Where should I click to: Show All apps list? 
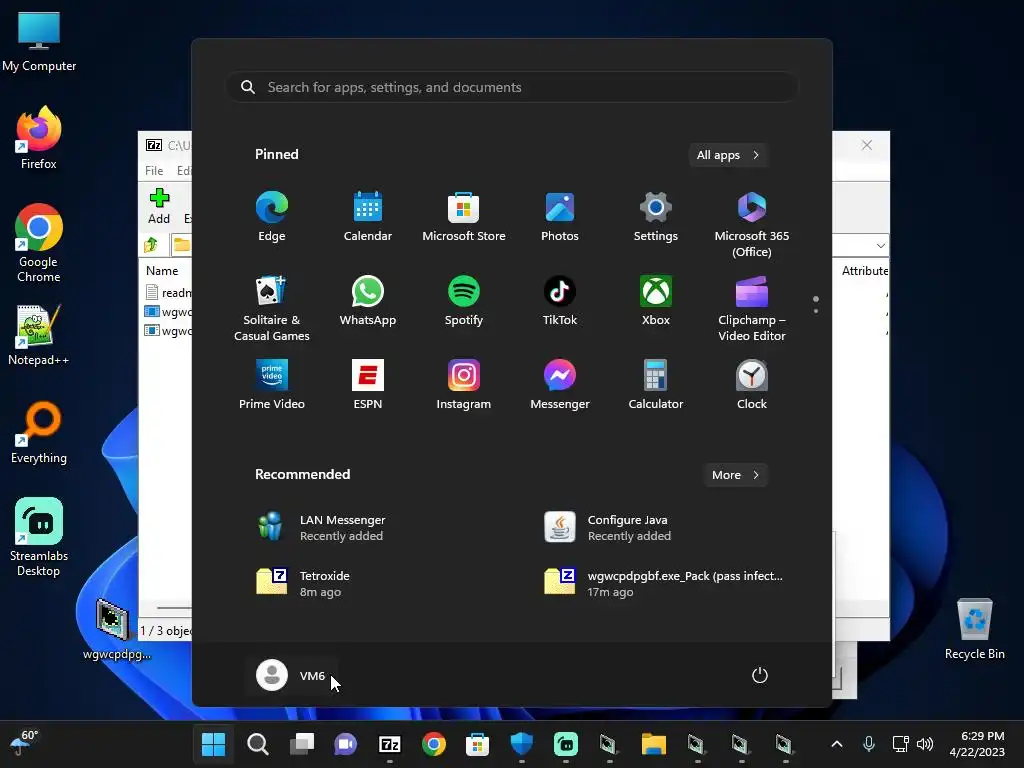tap(728, 155)
